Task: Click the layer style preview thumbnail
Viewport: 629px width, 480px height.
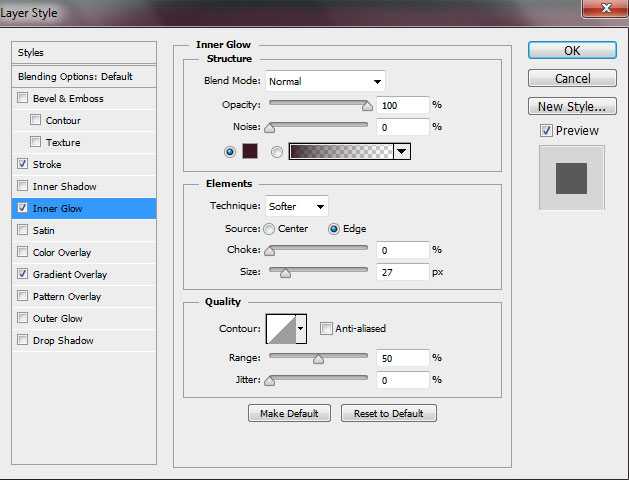Action: coord(571,177)
